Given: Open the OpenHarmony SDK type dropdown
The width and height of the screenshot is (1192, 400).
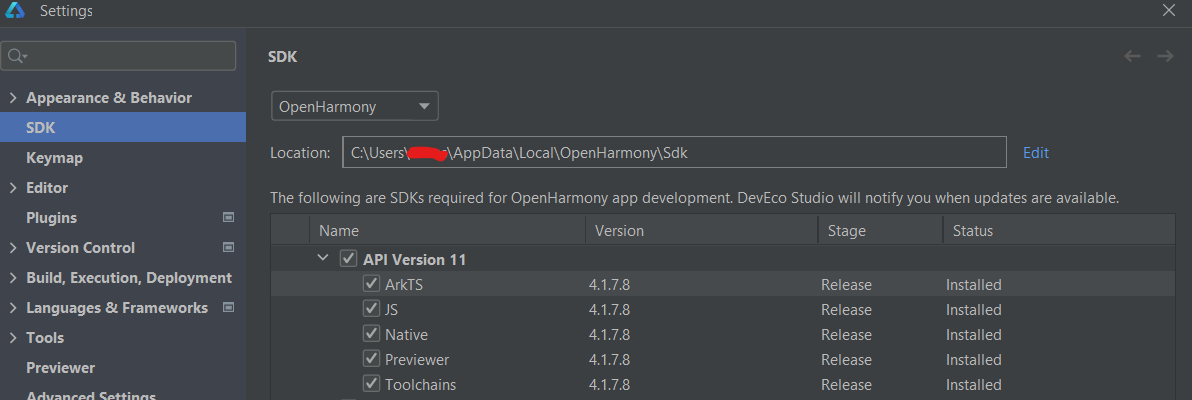Looking at the screenshot, I should (x=355, y=106).
